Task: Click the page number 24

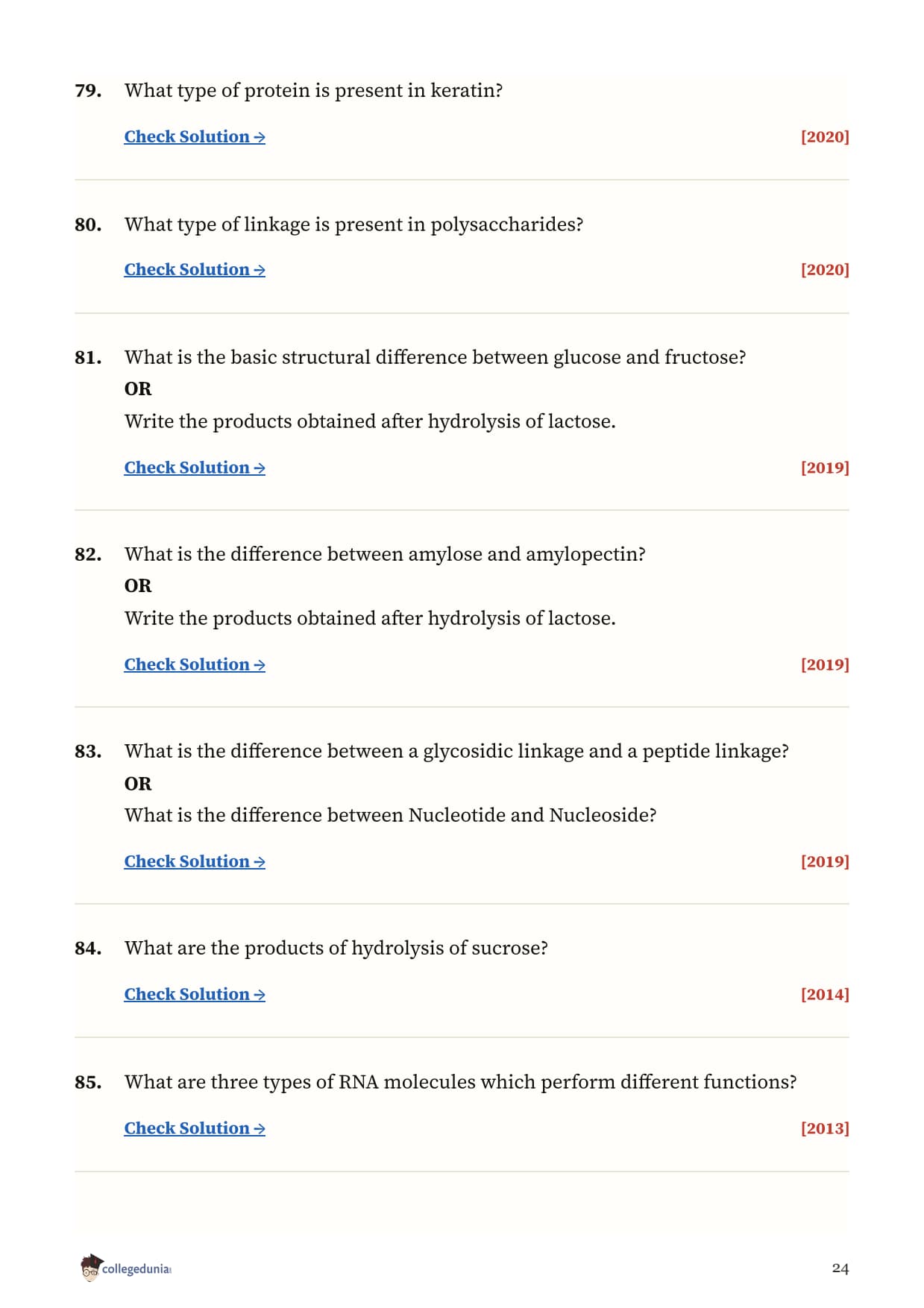Action: tap(840, 1268)
